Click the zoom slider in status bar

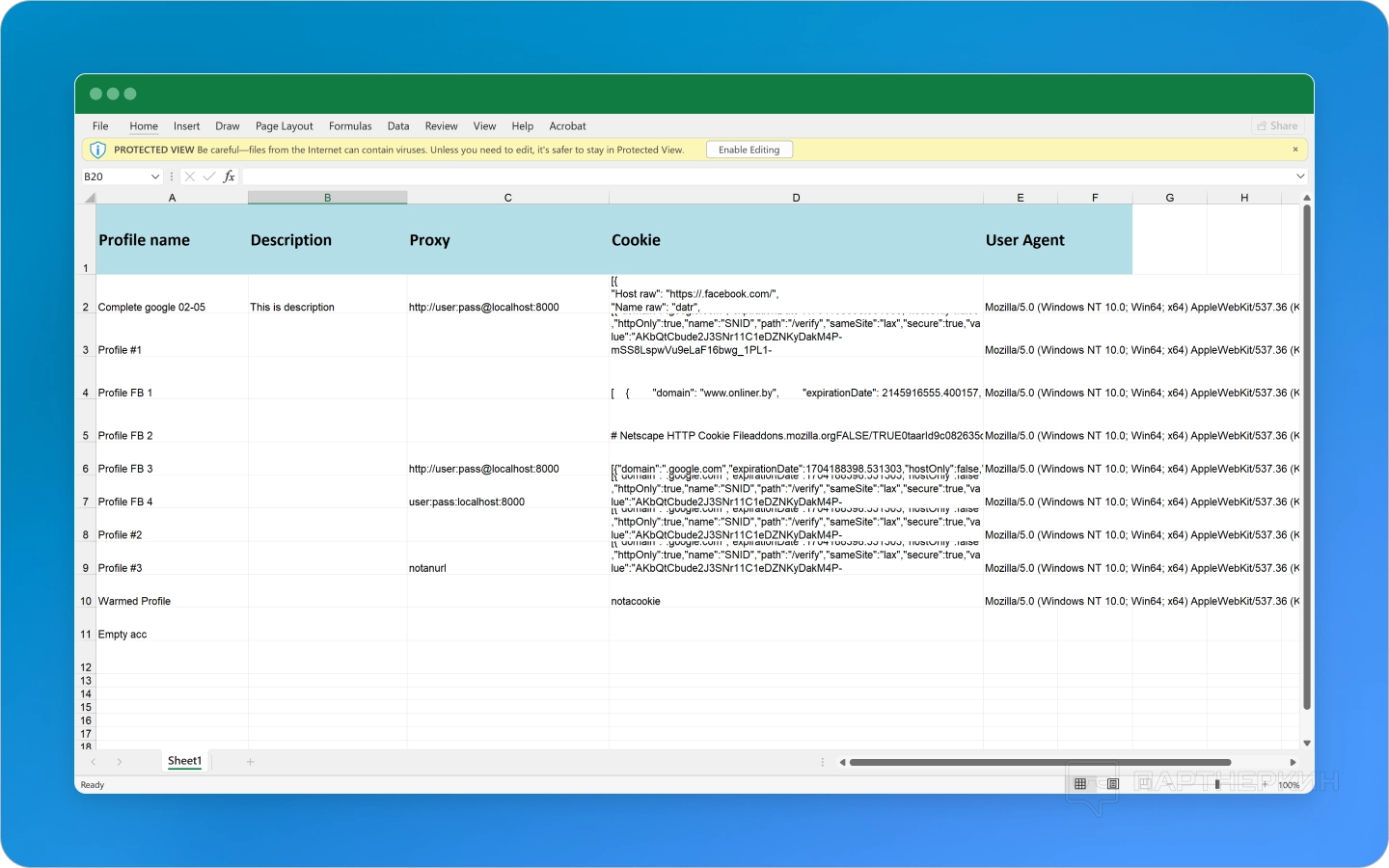coord(1217,784)
